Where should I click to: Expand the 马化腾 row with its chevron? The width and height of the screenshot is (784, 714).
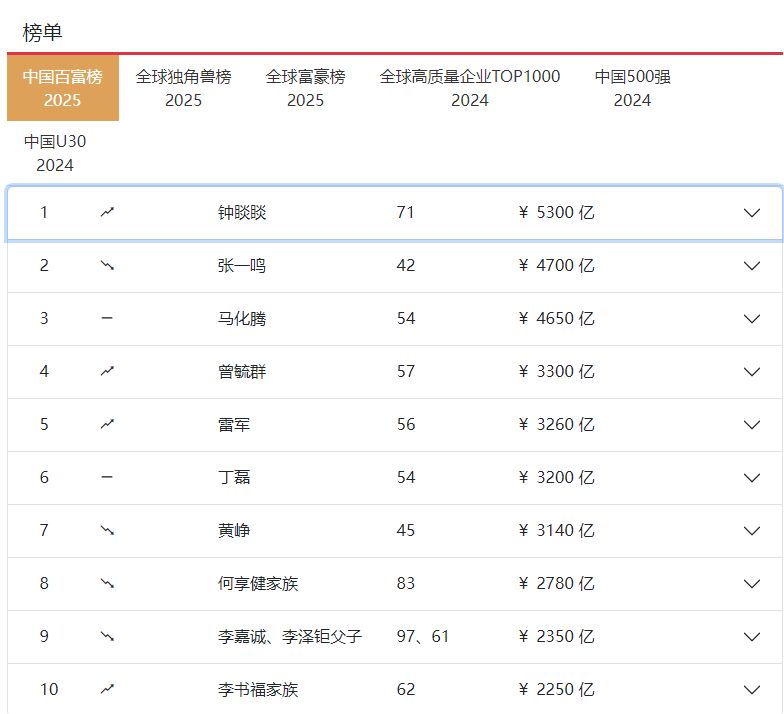pos(752,318)
